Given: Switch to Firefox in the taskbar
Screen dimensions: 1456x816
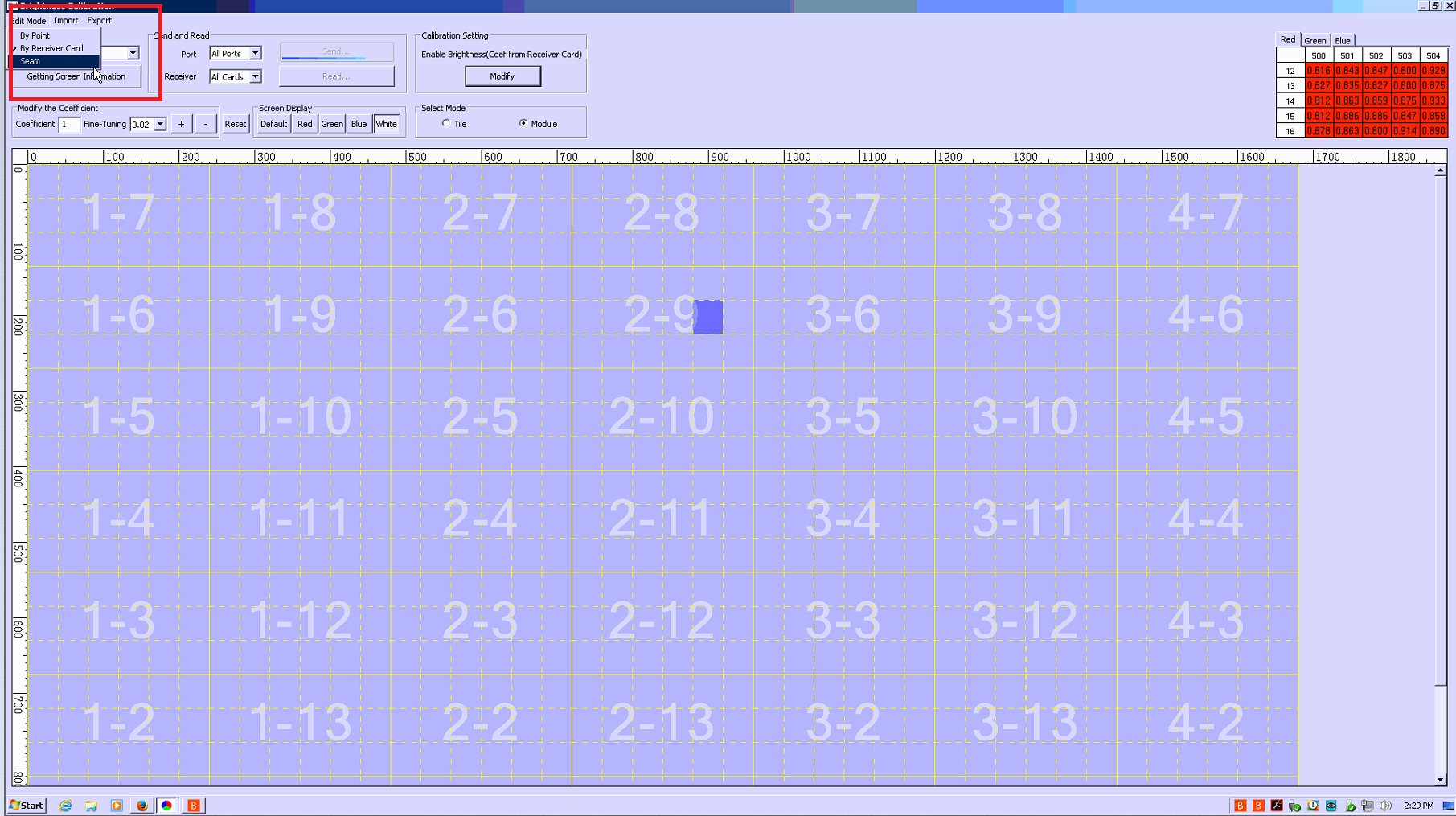Looking at the screenshot, I should pos(142,805).
